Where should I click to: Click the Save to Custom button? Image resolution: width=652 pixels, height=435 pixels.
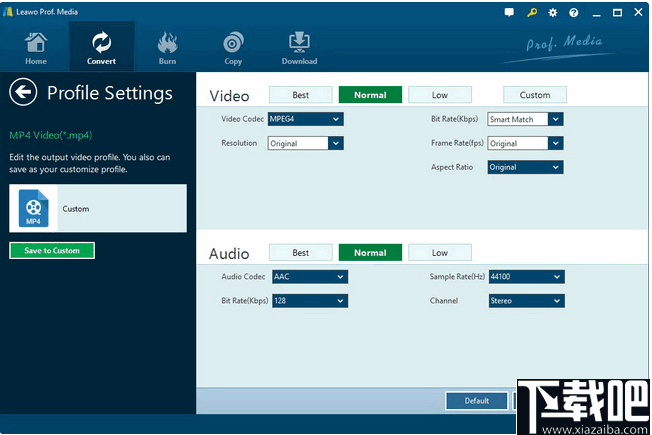point(52,250)
